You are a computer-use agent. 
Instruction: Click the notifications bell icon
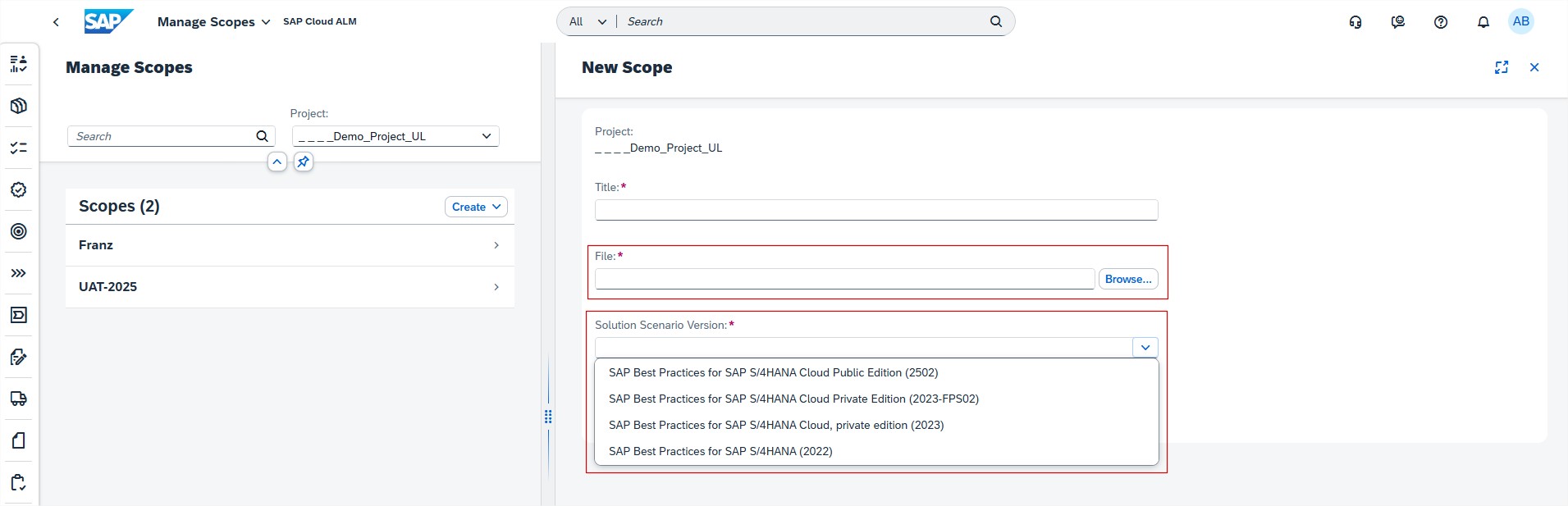point(1483,22)
